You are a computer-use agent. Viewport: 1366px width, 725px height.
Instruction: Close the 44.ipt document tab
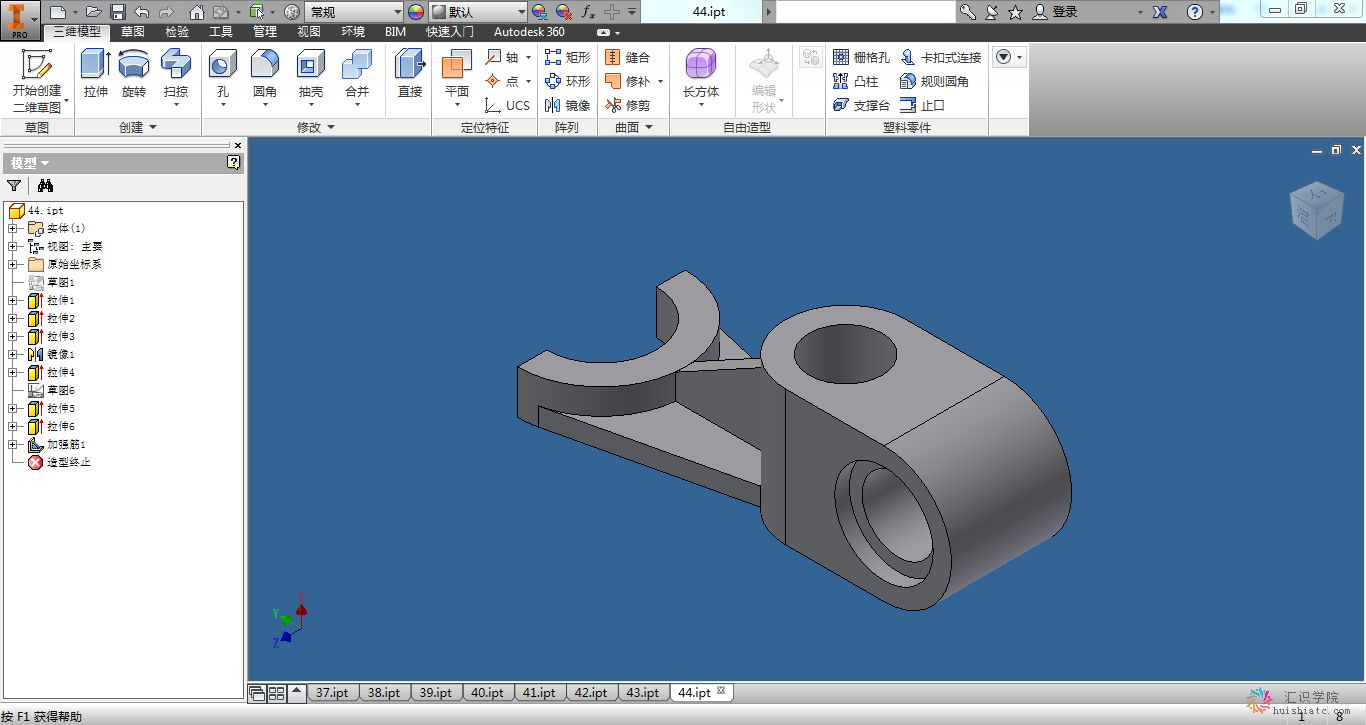click(x=721, y=691)
